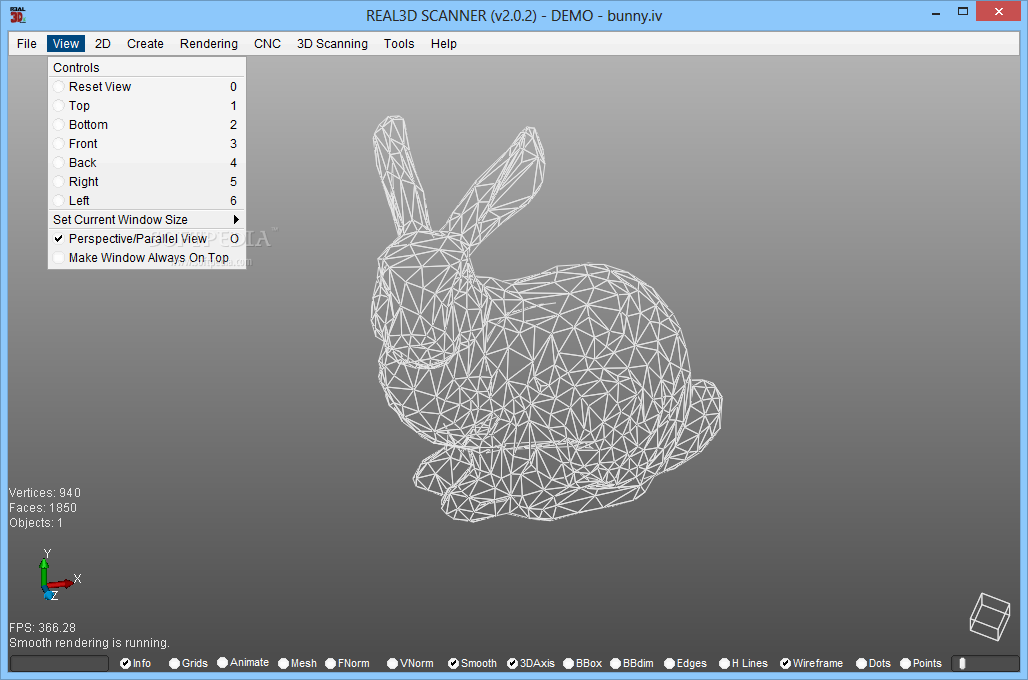Open the CNC menu
The image size is (1028, 680).
pyautogui.click(x=267, y=44)
